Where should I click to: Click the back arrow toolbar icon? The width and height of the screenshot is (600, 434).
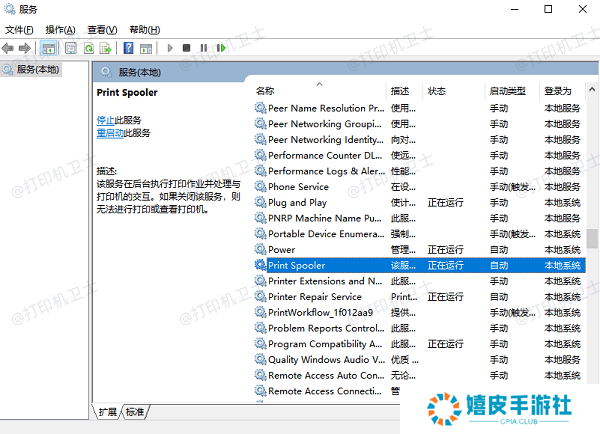pyautogui.click(x=9, y=48)
